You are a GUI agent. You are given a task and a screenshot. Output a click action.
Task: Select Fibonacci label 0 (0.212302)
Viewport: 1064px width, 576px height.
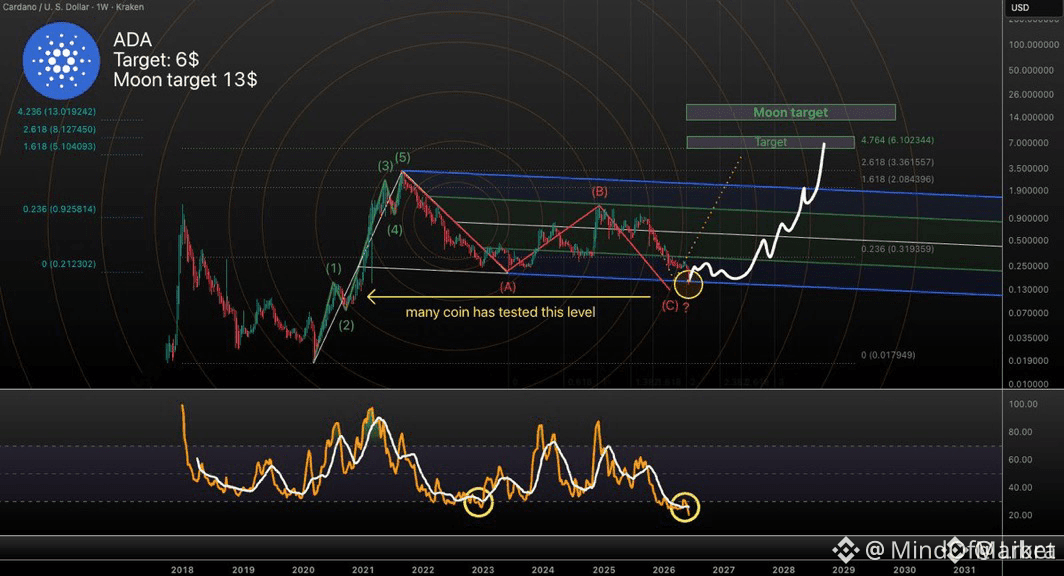[69, 263]
